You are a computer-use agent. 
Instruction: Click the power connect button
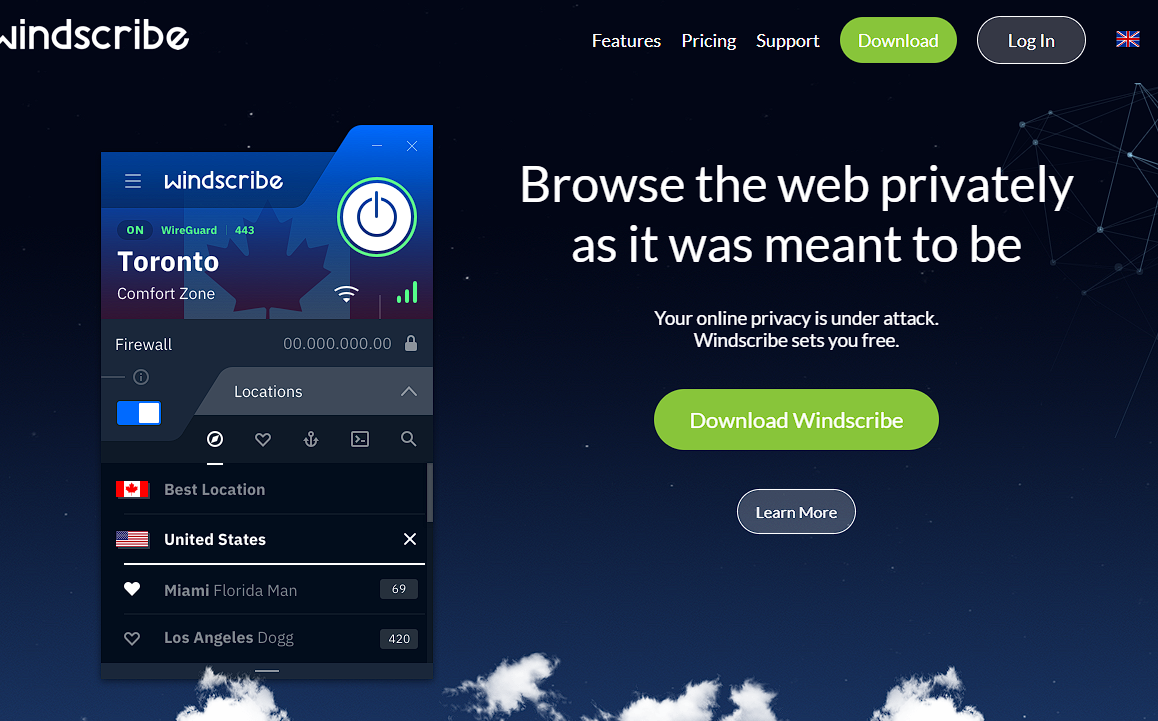(377, 217)
